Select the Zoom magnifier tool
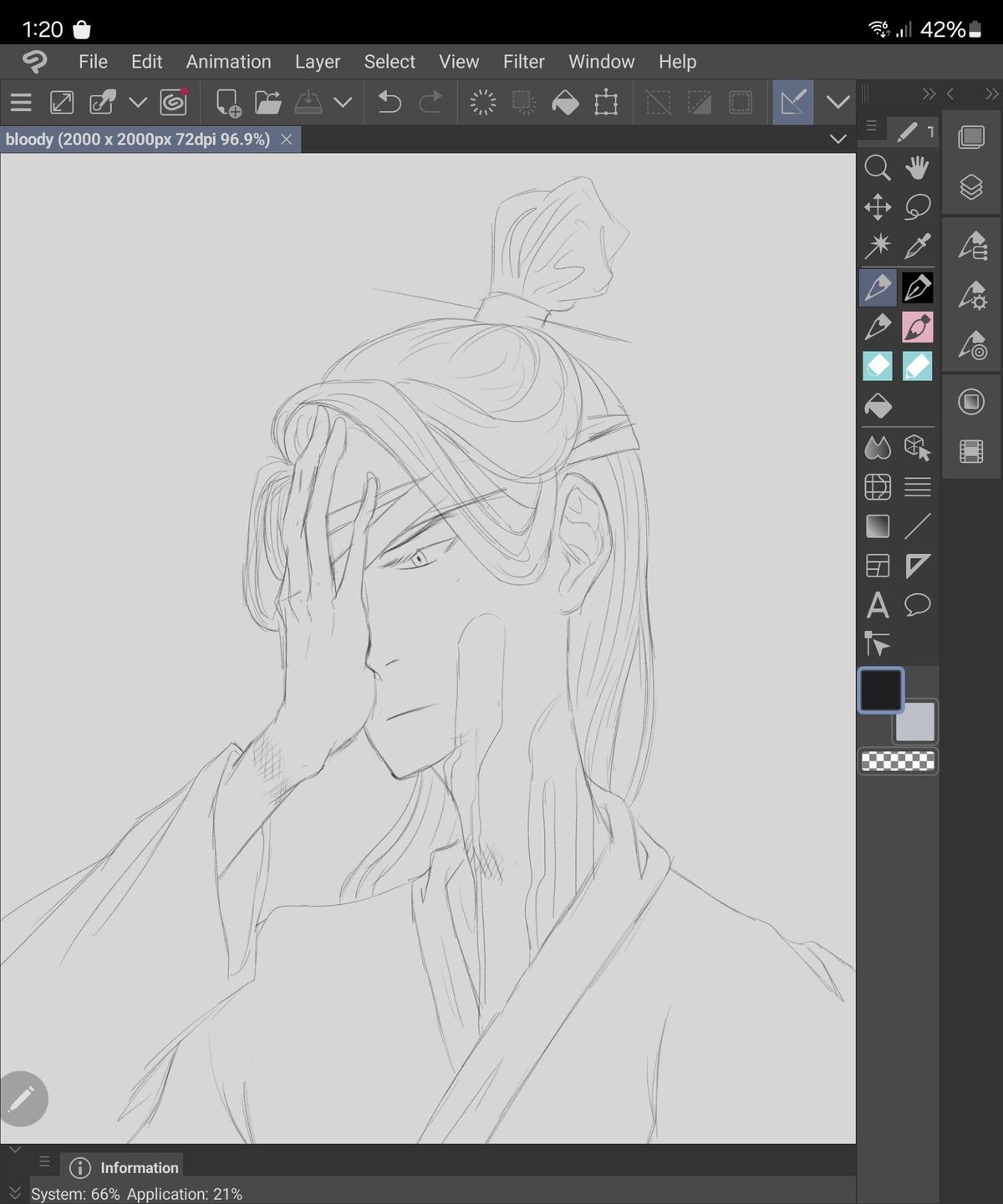 click(878, 168)
